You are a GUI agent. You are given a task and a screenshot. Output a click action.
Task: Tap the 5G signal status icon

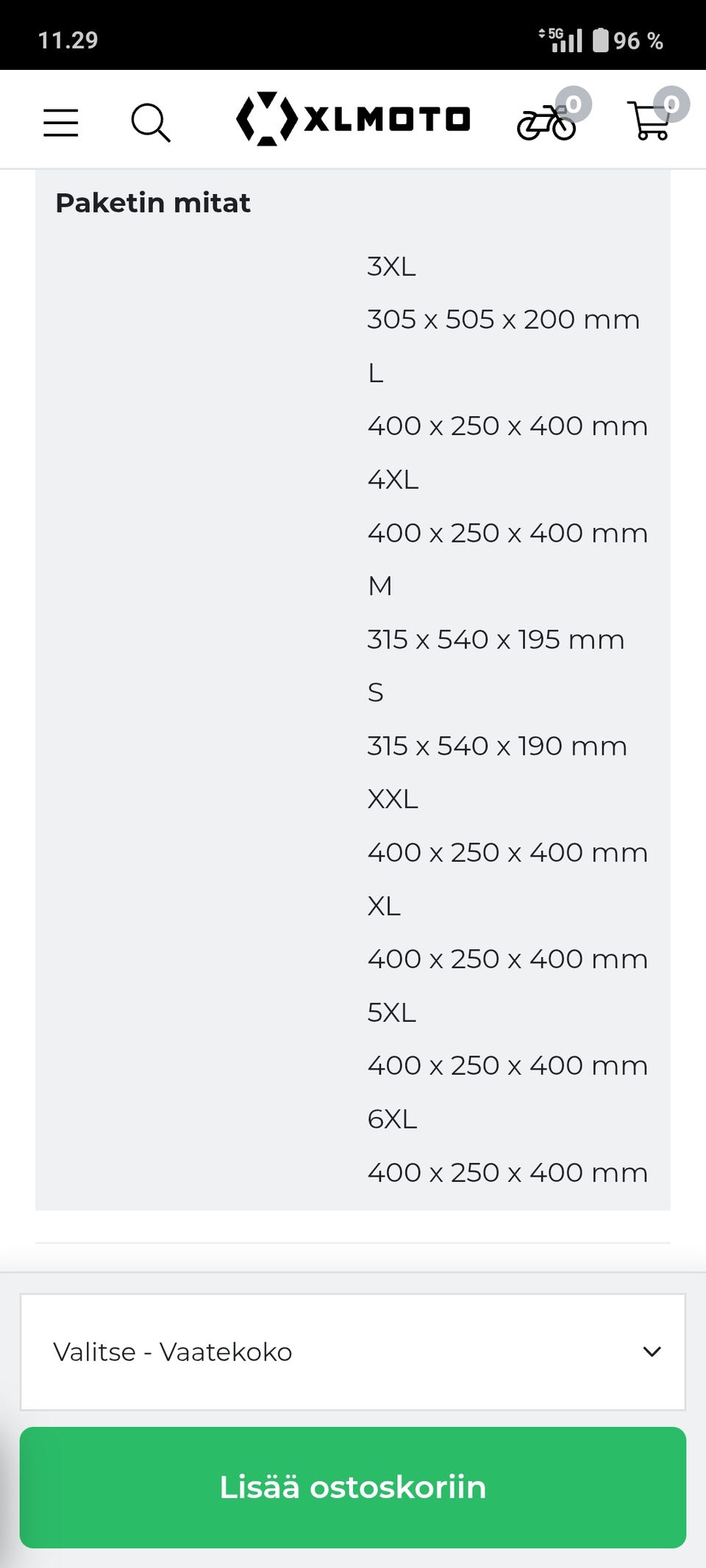(560, 40)
